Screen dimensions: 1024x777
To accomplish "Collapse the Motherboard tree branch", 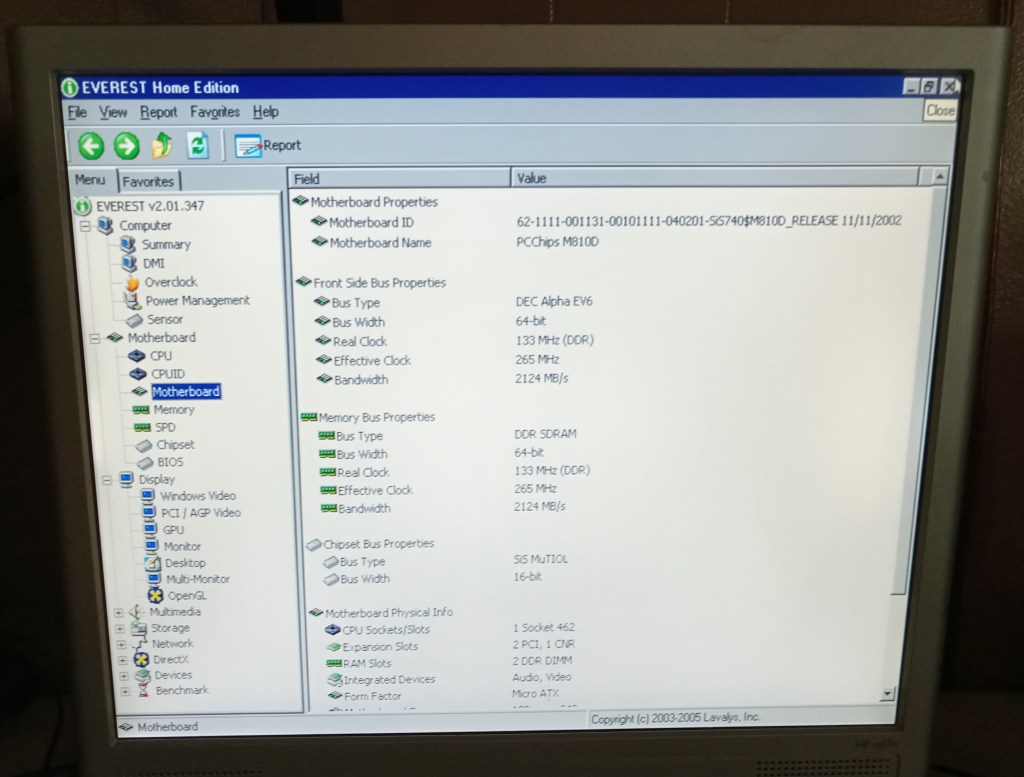I will tap(95, 338).
